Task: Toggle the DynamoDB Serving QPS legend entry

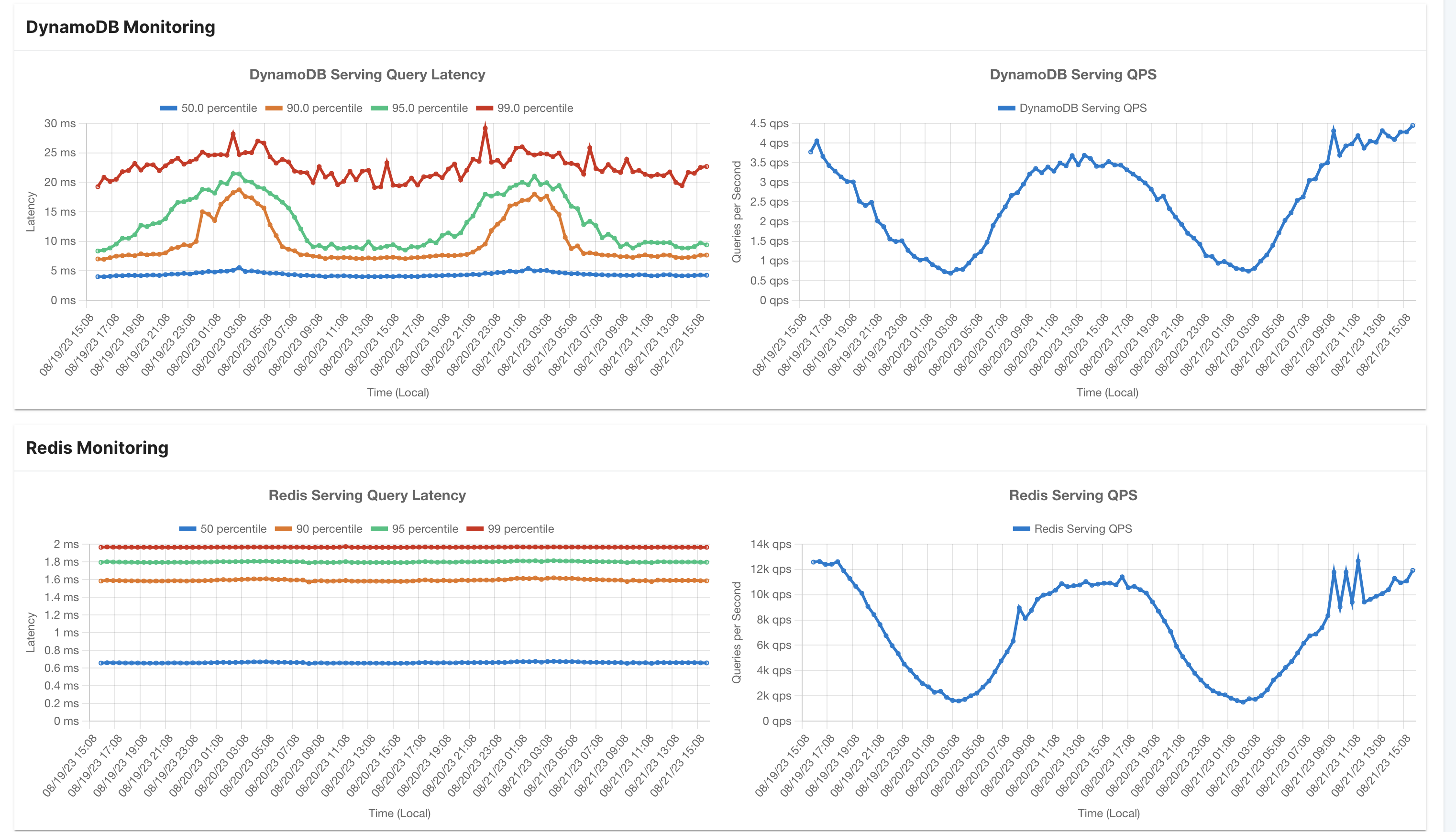Action: 1072,108
